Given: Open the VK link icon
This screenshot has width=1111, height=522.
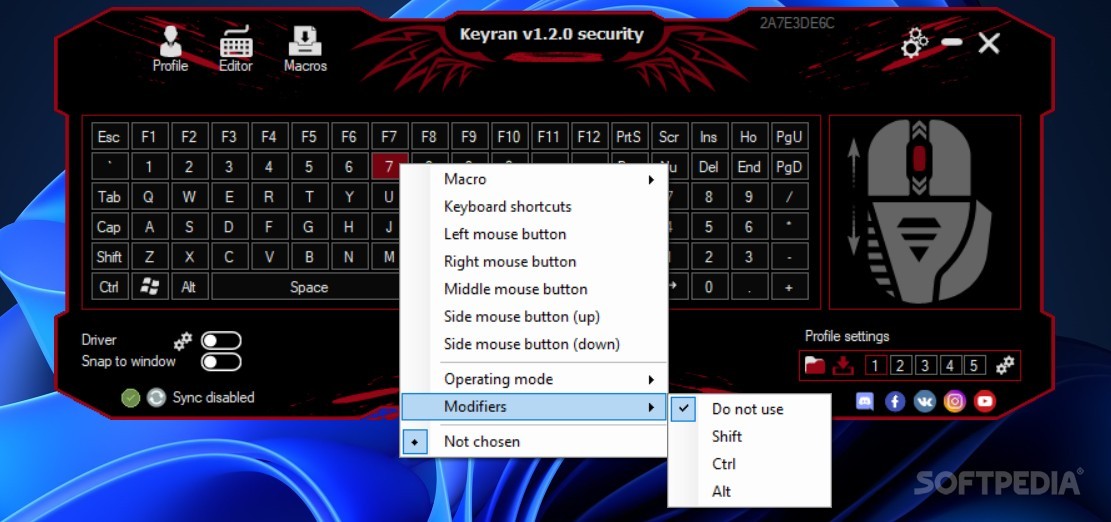Looking at the screenshot, I should 925,402.
